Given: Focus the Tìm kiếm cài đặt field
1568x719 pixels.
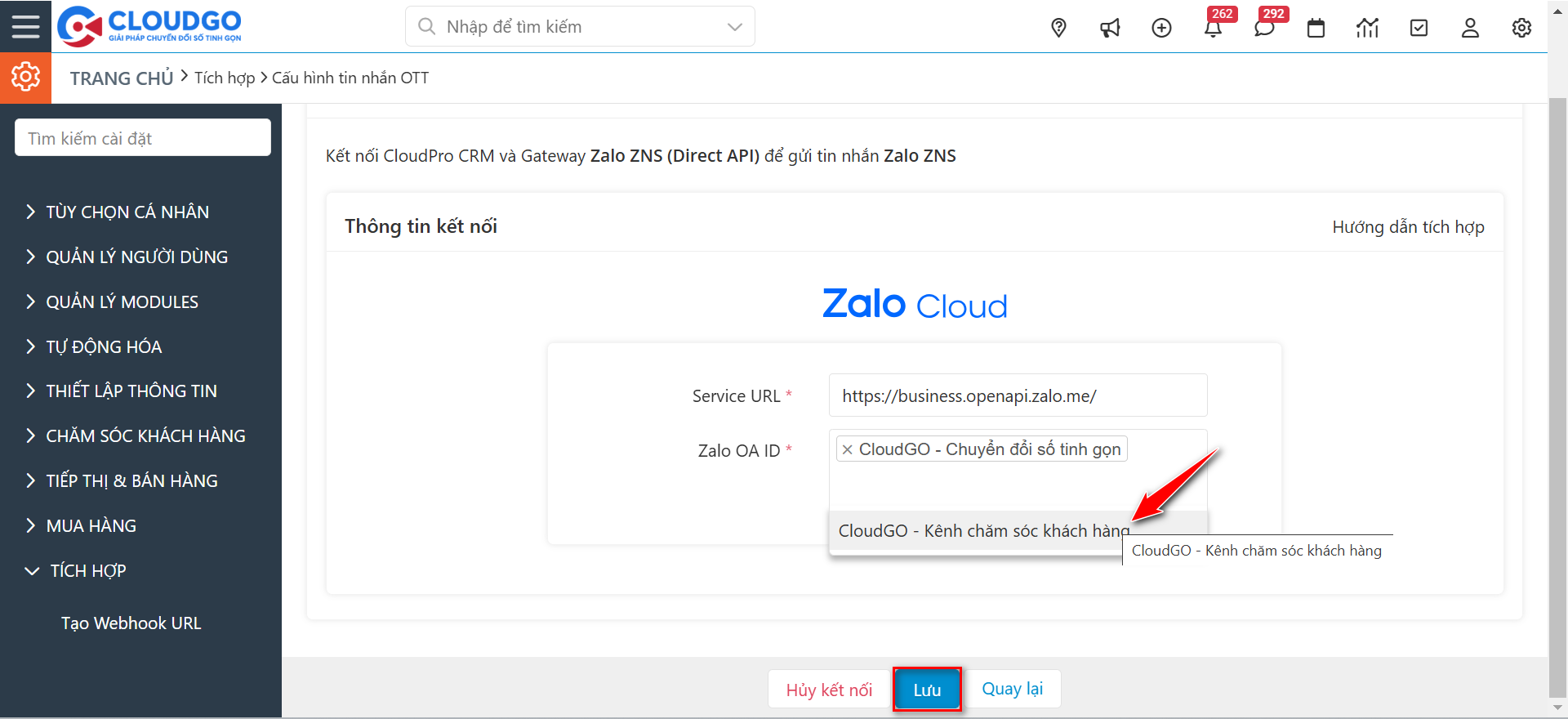Looking at the screenshot, I should (143, 137).
